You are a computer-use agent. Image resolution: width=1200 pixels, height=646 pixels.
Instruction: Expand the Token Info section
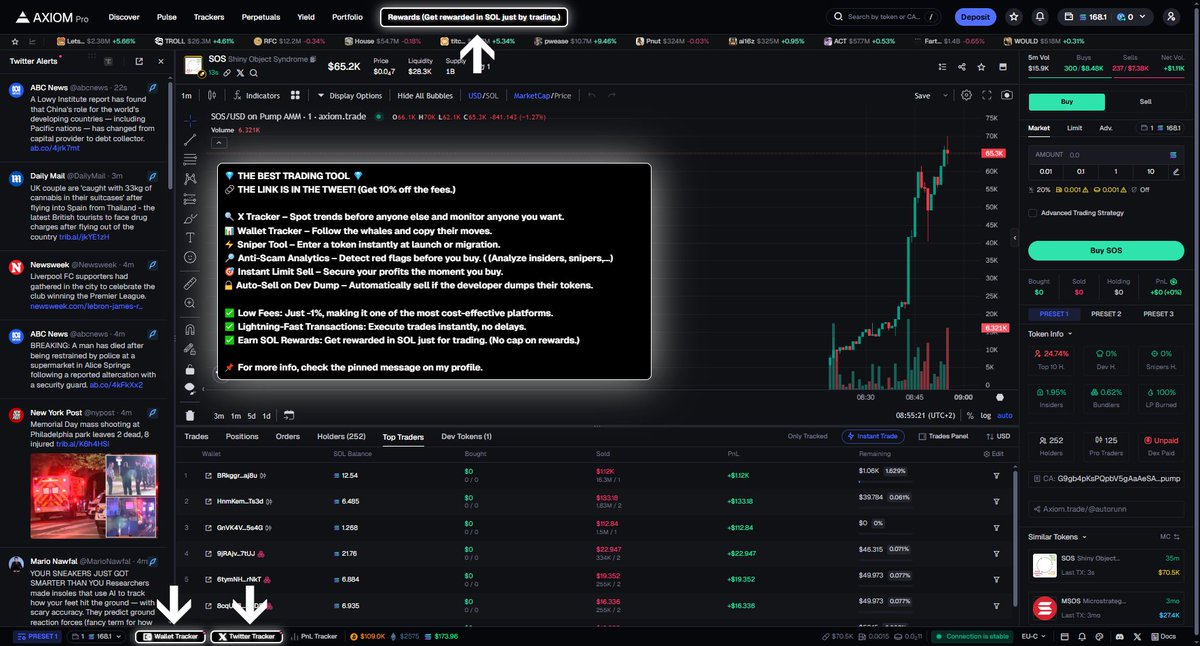pyautogui.click(x=1050, y=333)
